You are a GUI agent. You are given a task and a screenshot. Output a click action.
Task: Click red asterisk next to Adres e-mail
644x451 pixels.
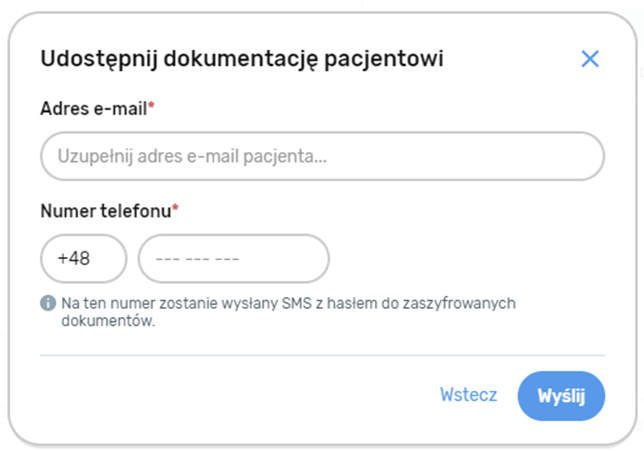point(152,108)
